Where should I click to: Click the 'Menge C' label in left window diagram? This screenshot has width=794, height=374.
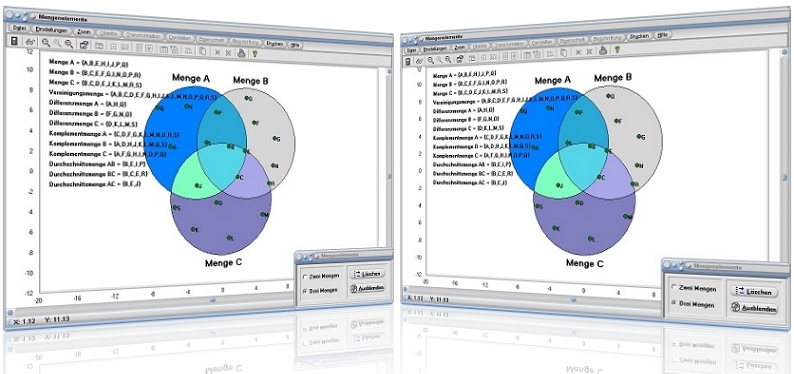tap(223, 263)
